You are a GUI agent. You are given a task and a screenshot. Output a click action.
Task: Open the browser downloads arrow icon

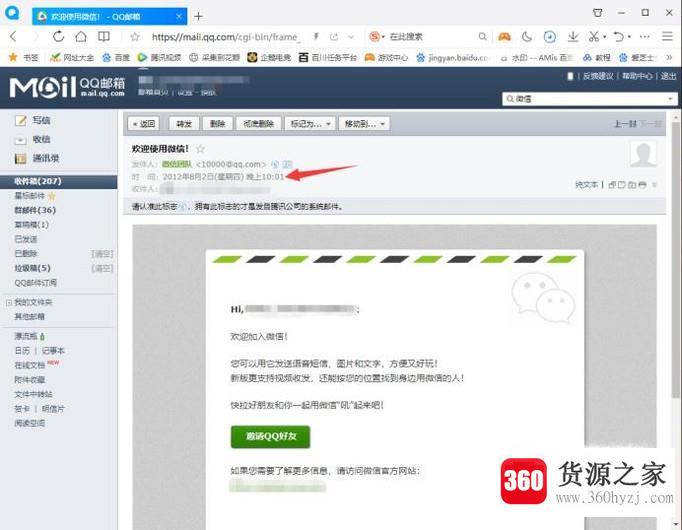coord(573,37)
